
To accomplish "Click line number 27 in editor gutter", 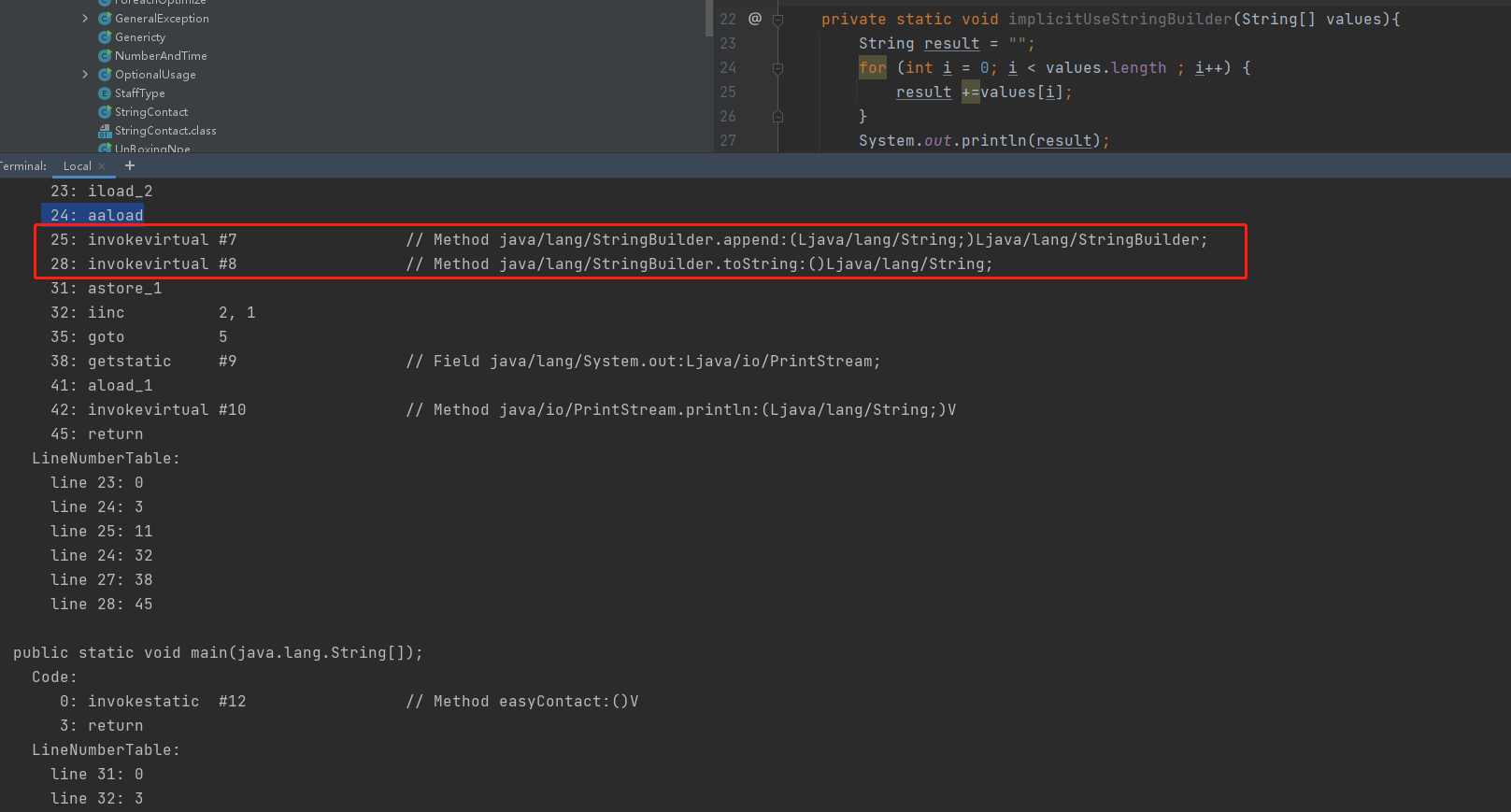I will [x=728, y=141].
